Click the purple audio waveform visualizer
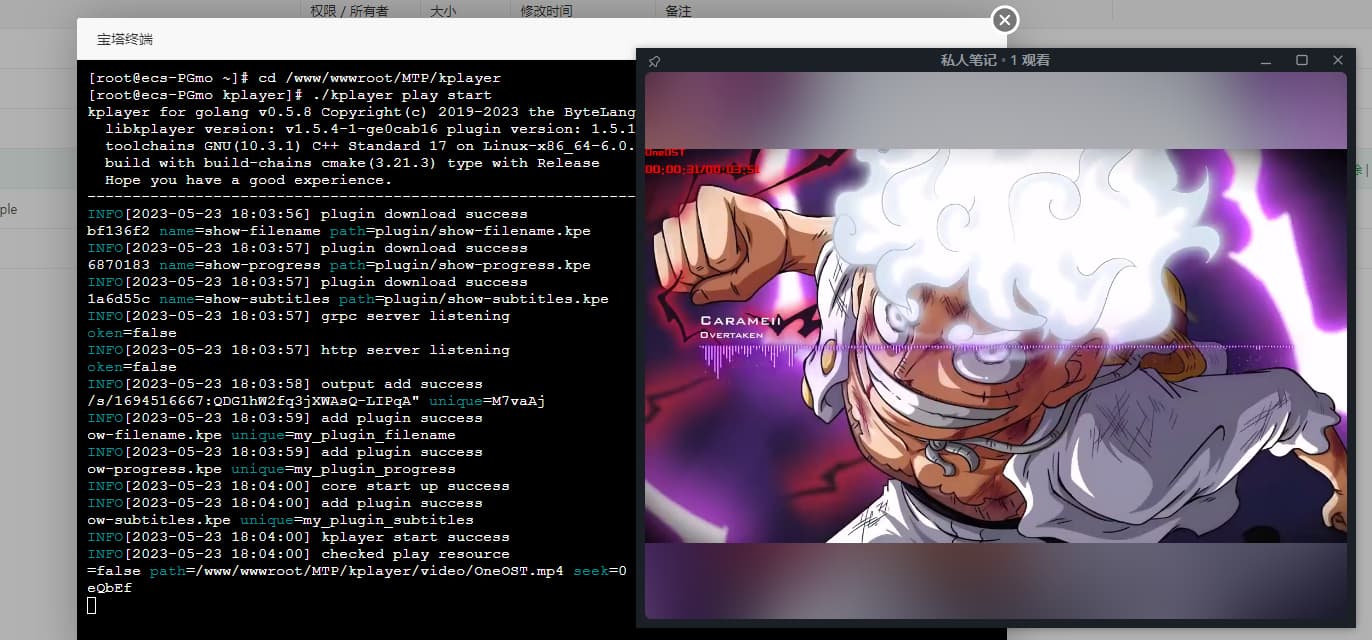 [x=760, y=355]
